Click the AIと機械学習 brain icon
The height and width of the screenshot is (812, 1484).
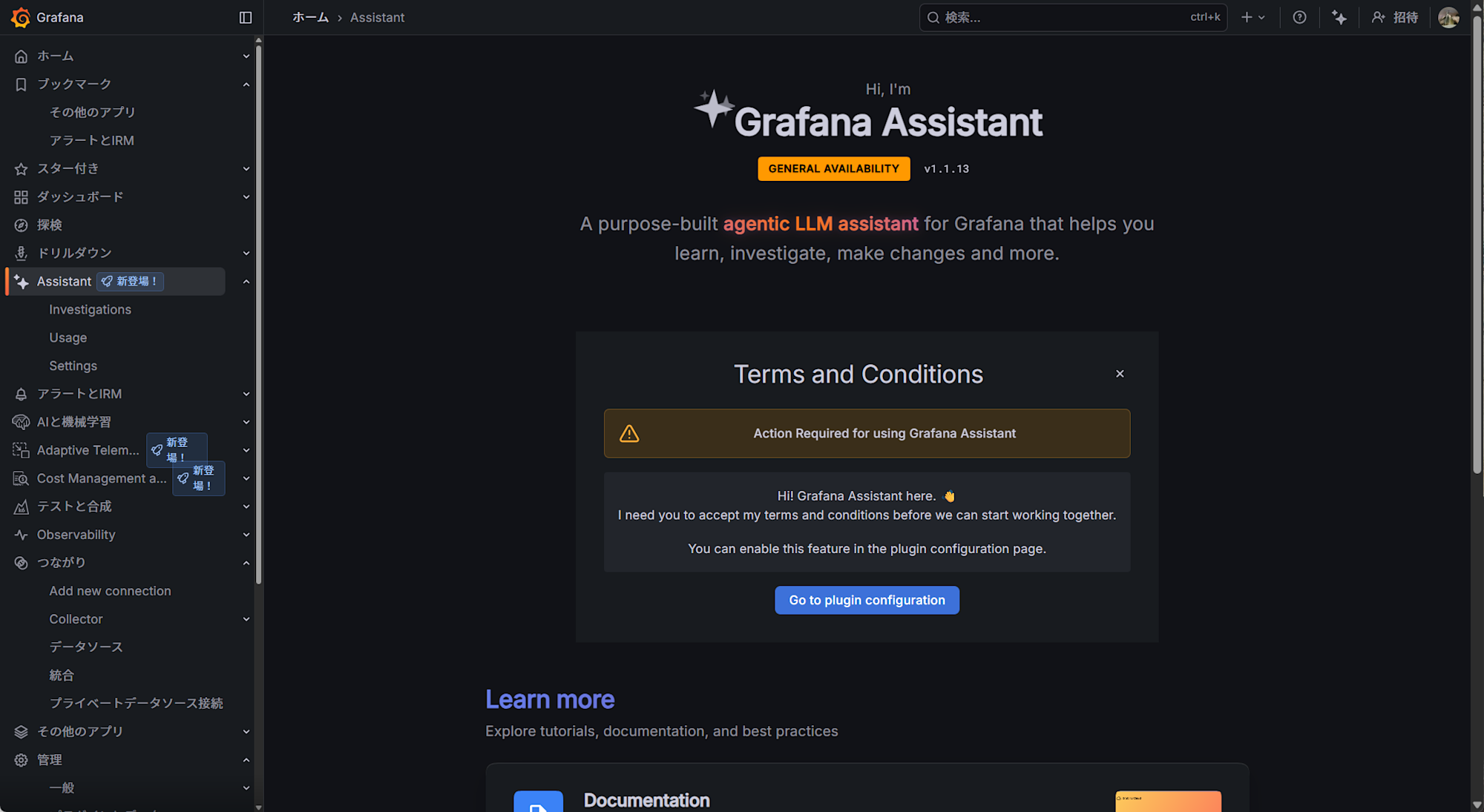(x=21, y=422)
